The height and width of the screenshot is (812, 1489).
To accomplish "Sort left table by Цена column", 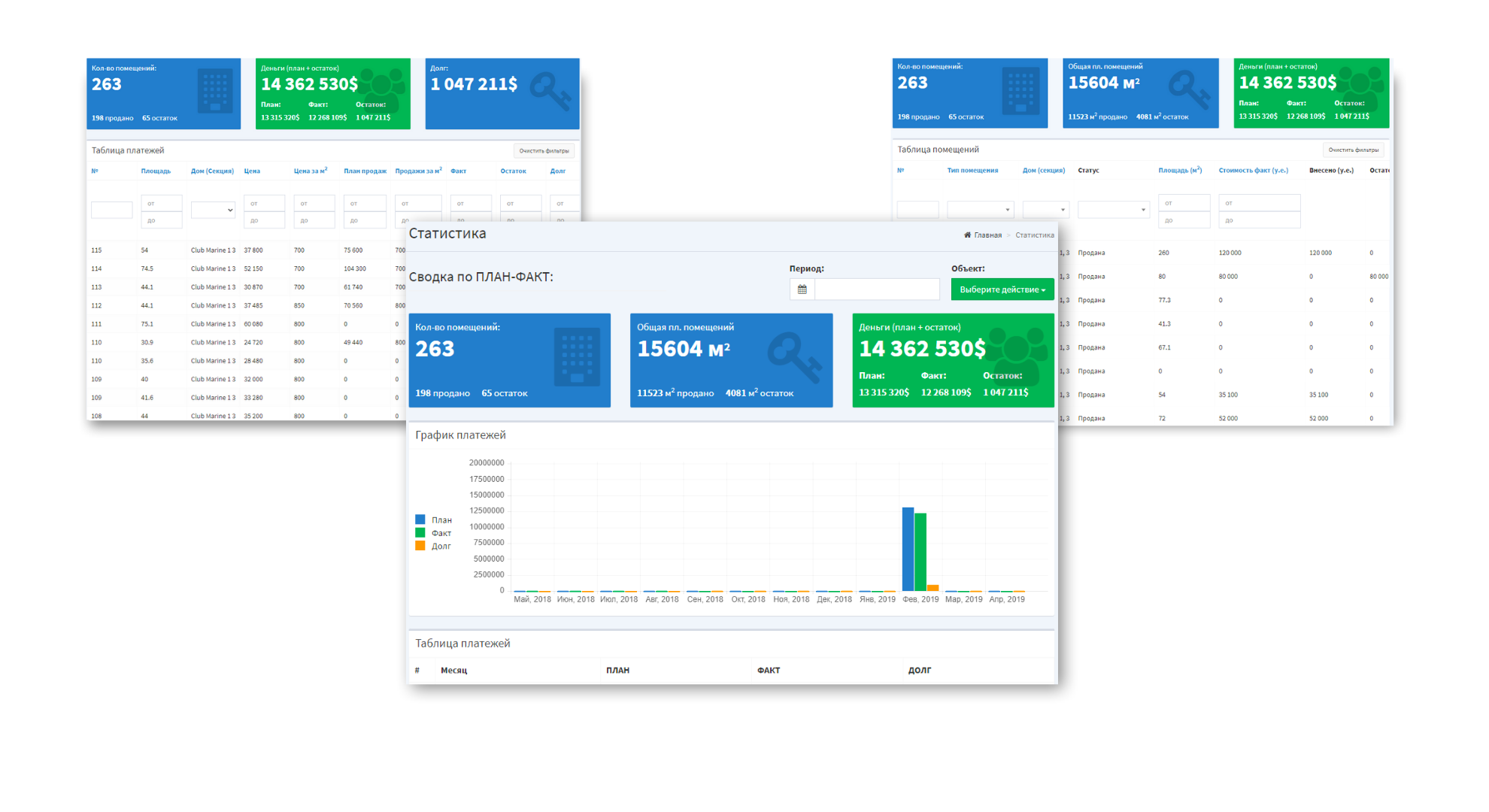I will coord(252,171).
